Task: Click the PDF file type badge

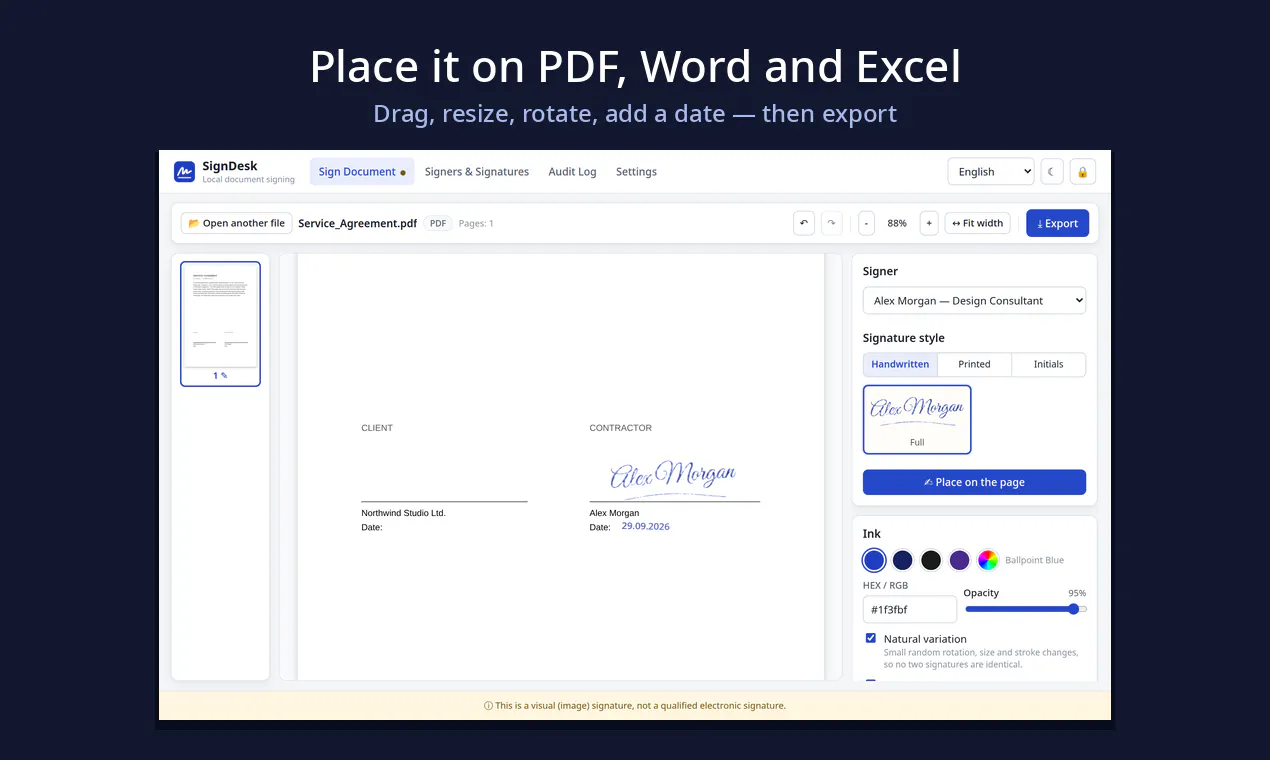Action: tap(438, 223)
